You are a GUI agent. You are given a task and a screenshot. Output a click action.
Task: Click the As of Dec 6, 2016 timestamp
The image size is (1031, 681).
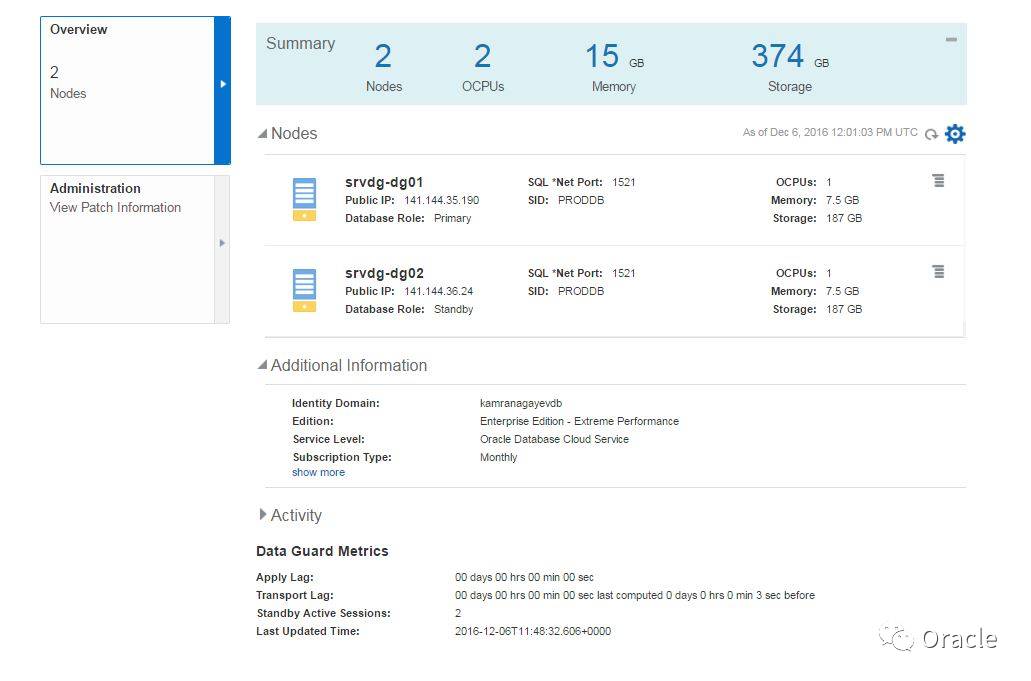830,133
